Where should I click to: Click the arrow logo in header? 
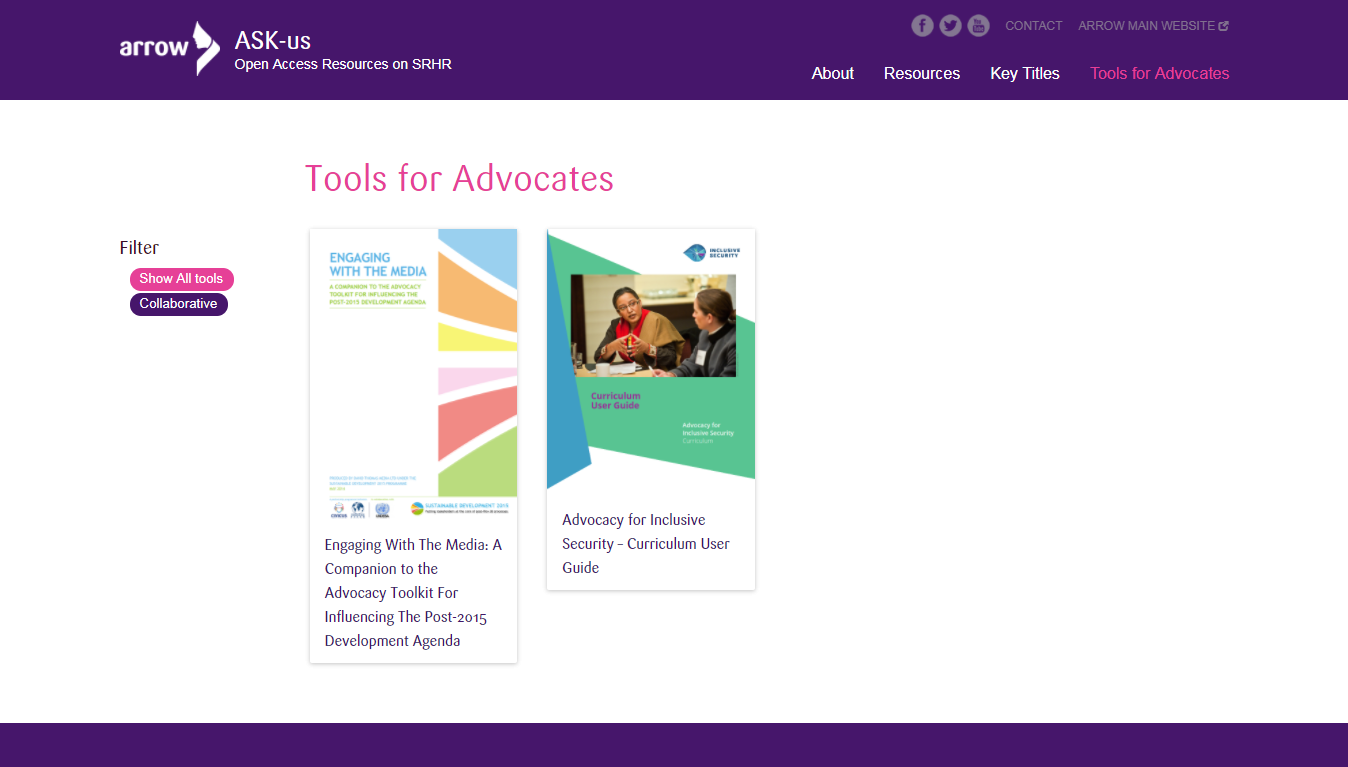coord(169,48)
